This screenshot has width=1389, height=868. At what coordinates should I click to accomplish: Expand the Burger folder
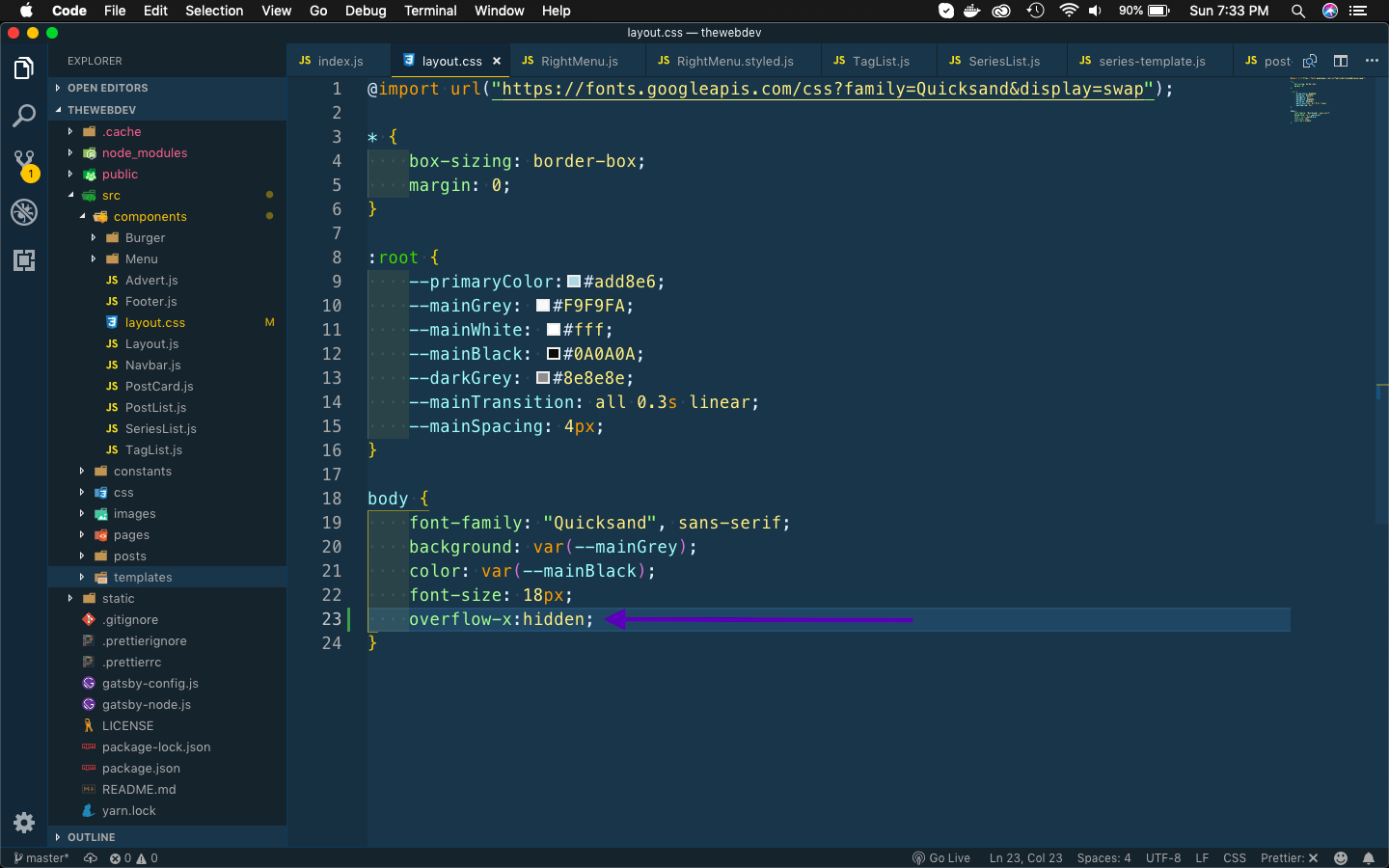click(167, 238)
